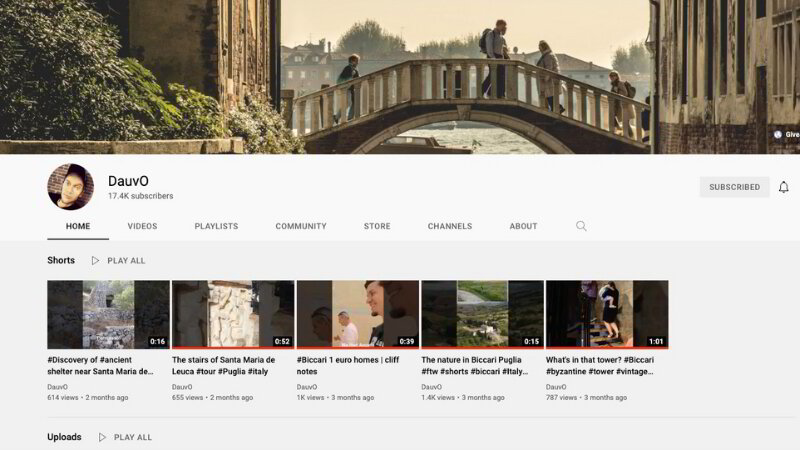Select the Home tab
This screenshot has height=450, width=800.
point(78,226)
